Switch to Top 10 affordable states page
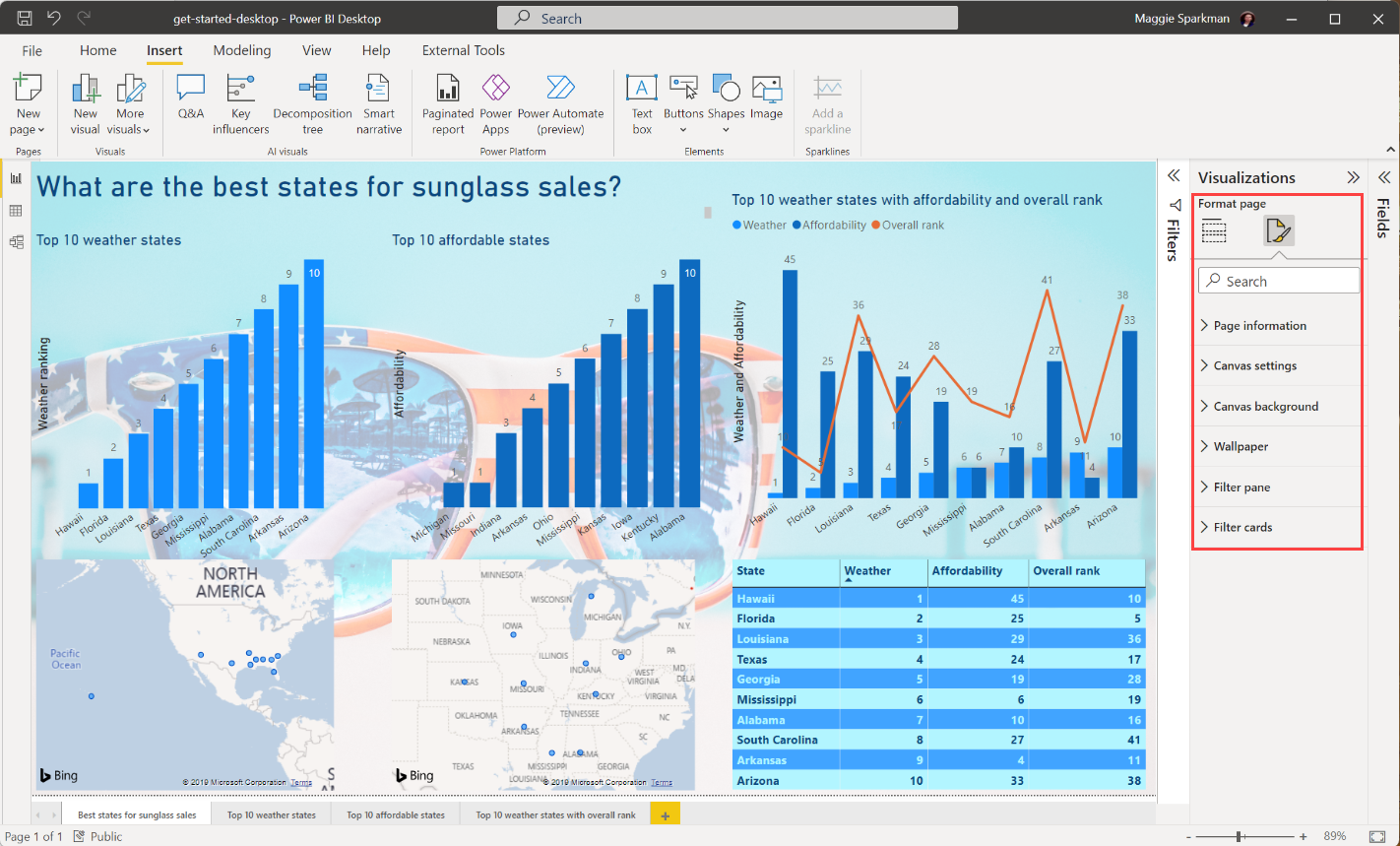 click(396, 815)
